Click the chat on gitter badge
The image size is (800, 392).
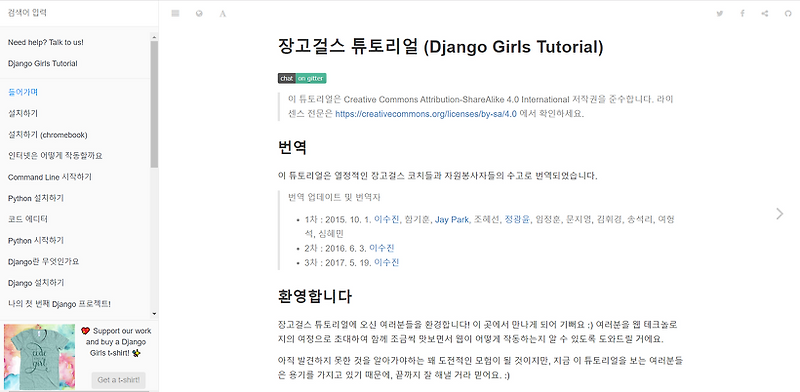point(302,78)
